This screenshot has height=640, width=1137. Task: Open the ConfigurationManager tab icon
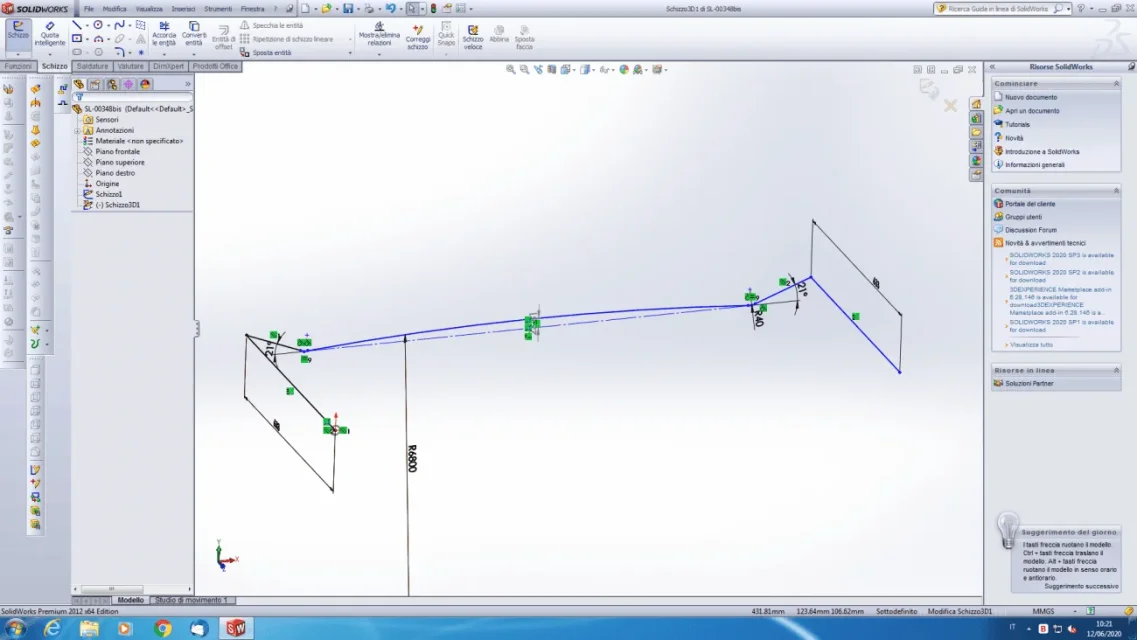pos(112,85)
